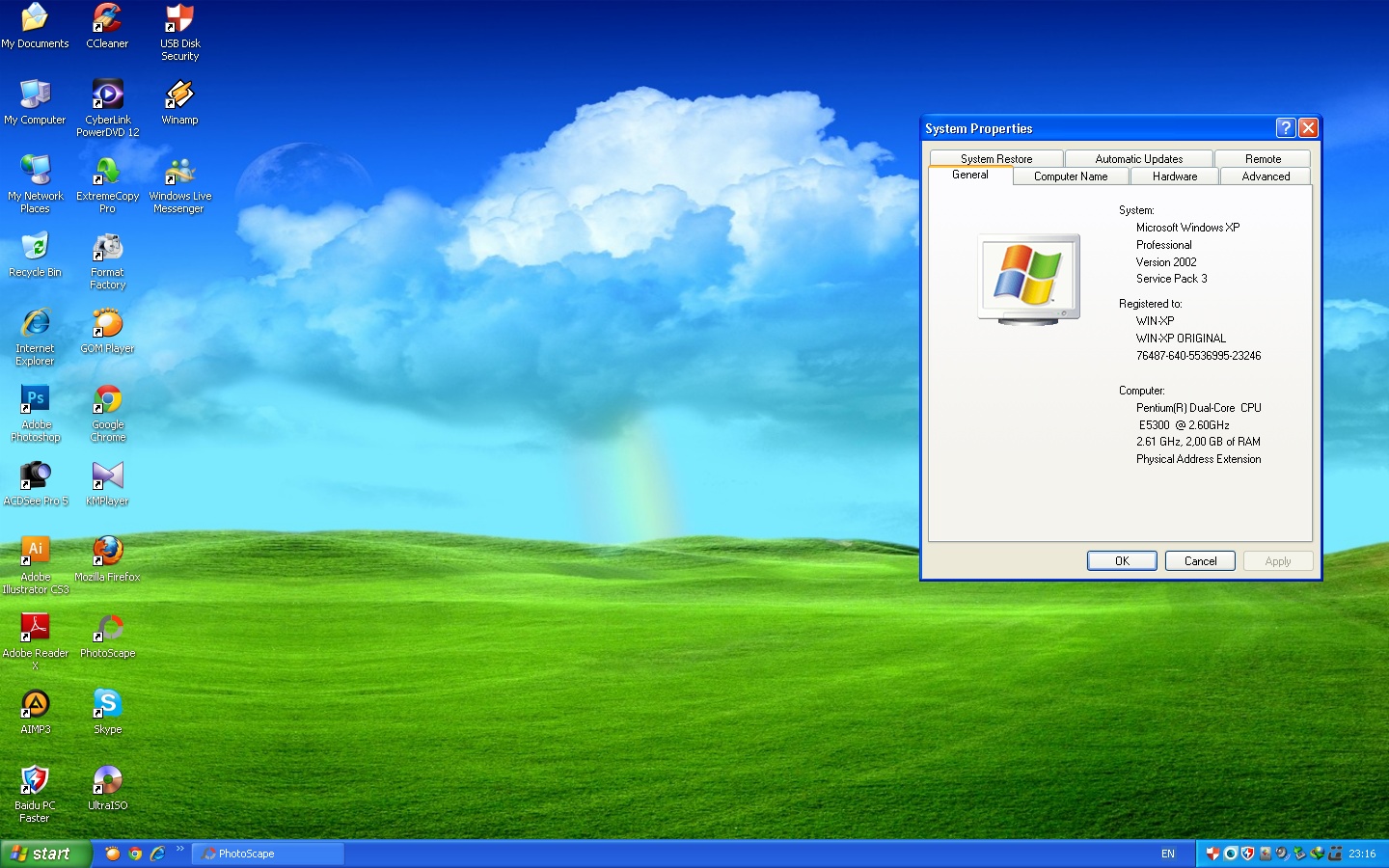Click the PhotoScape taskbar button

click(268, 854)
